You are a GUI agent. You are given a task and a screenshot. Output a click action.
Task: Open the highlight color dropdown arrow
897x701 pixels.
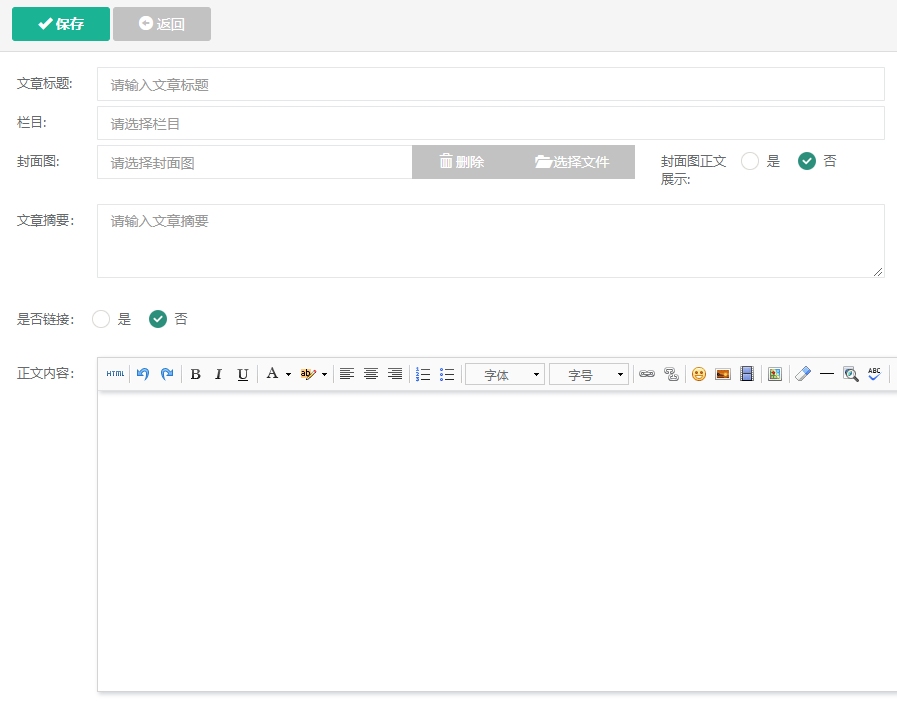(324, 374)
